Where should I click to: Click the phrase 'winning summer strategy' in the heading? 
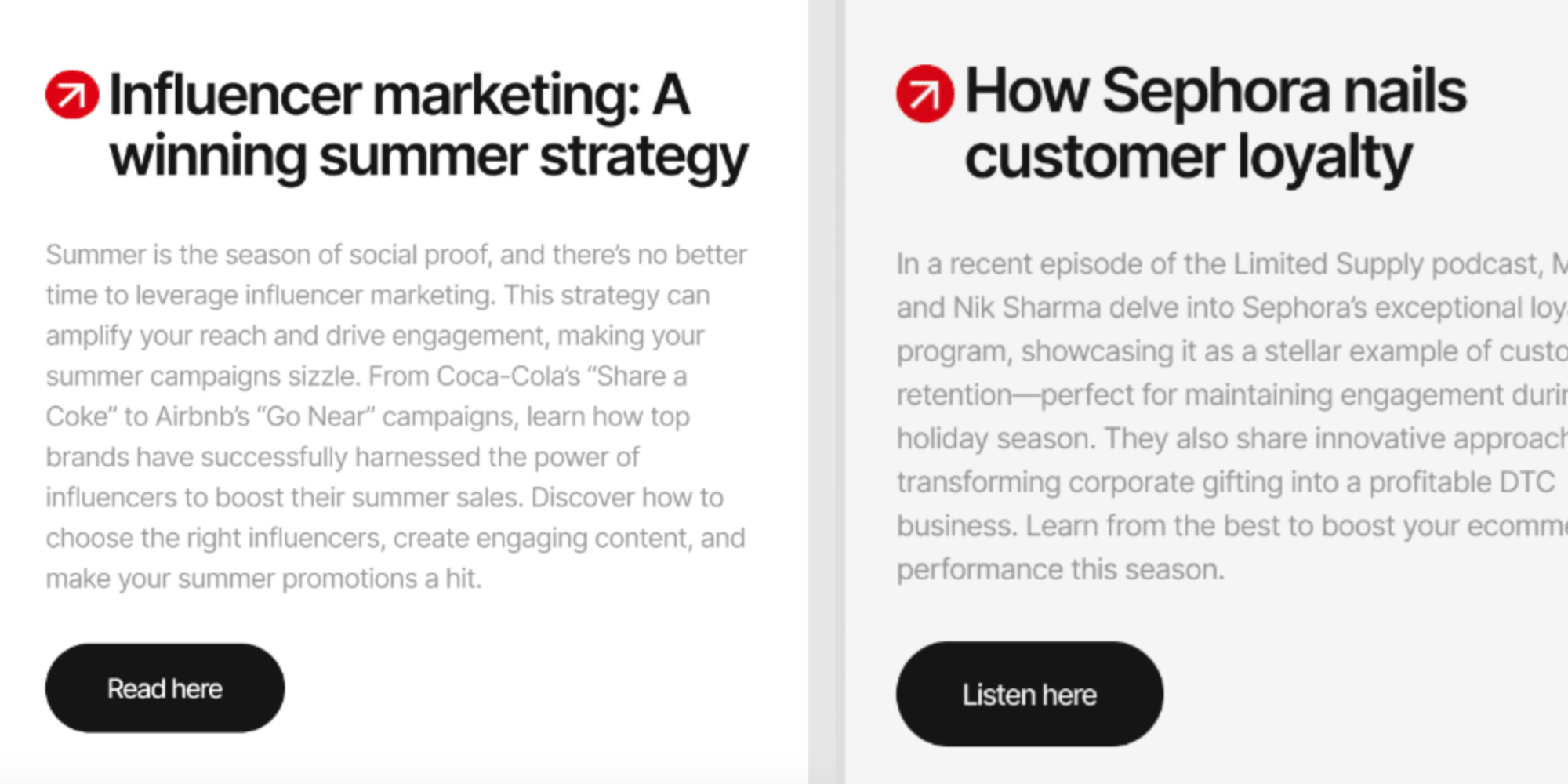coord(429,157)
